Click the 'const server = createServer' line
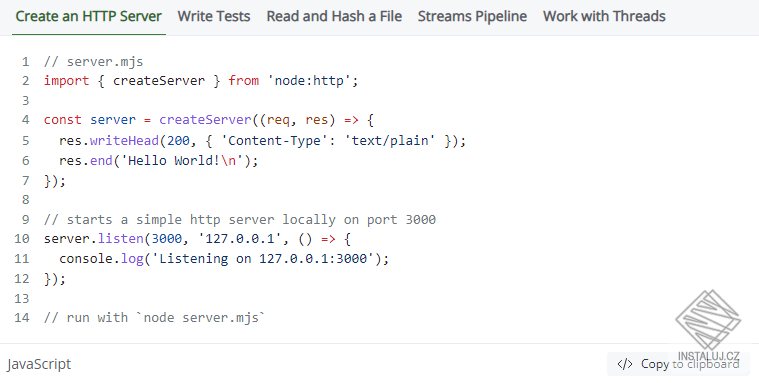The height and width of the screenshot is (383, 759). tap(209, 120)
